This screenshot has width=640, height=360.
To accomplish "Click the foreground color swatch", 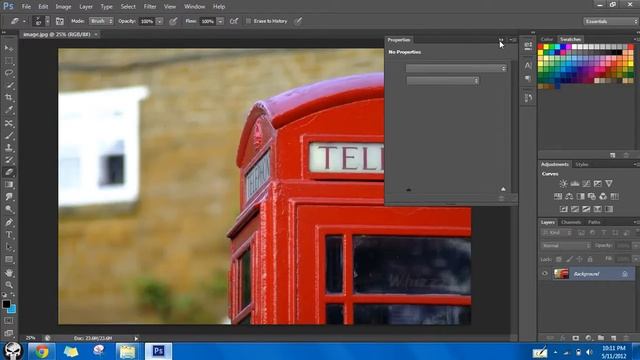I will [6, 304].
